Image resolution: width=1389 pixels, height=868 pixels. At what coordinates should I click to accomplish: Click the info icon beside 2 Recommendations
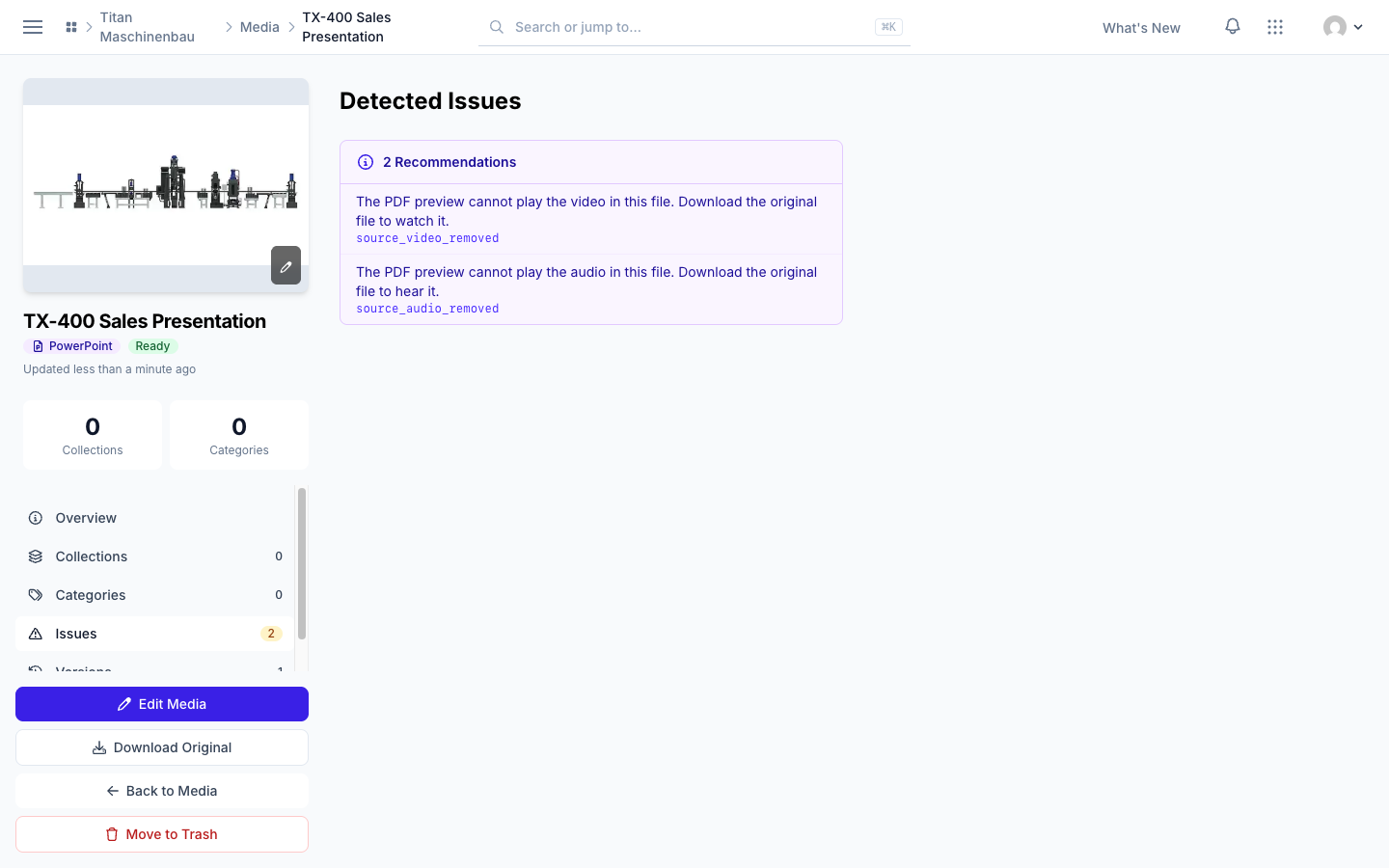(366, 162)
